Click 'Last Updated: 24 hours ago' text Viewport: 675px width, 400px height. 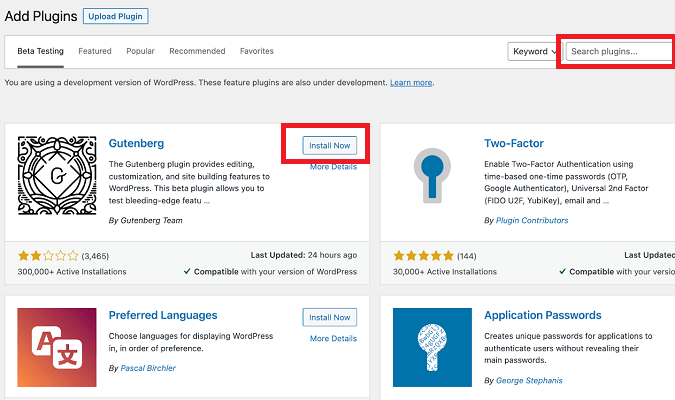coord(303,255)
